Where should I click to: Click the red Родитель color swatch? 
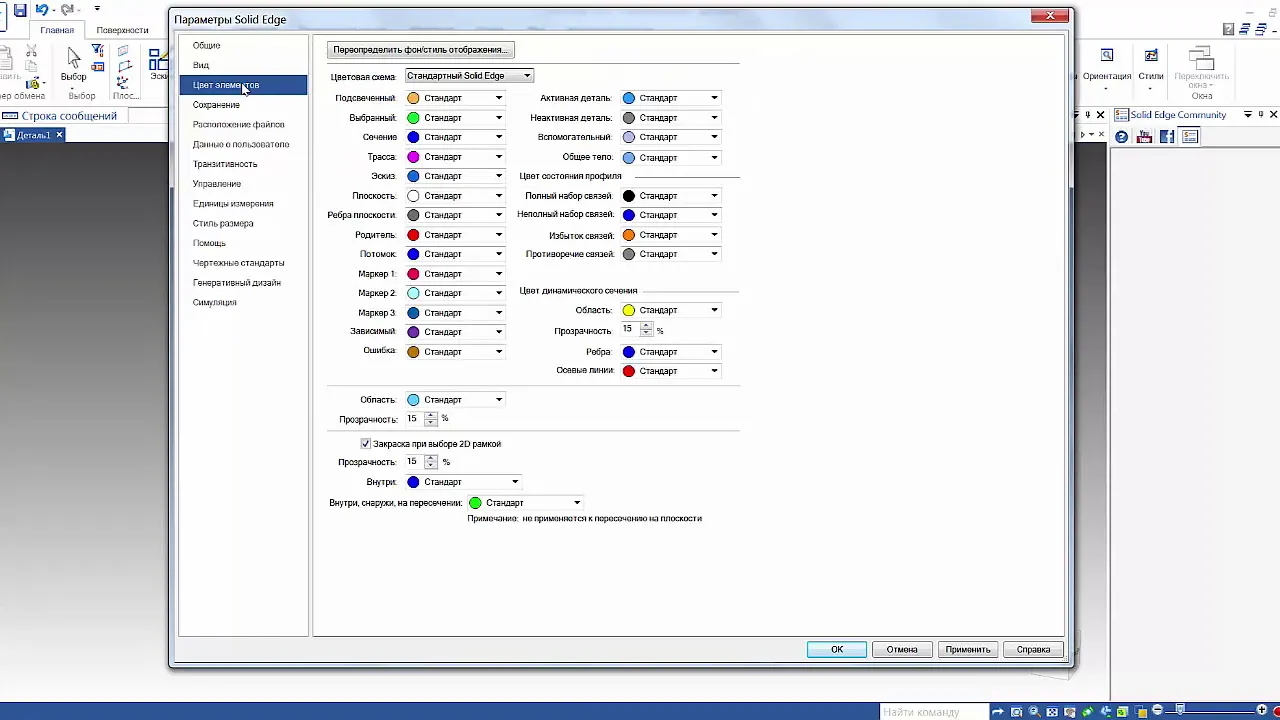[x=413, y=235]
